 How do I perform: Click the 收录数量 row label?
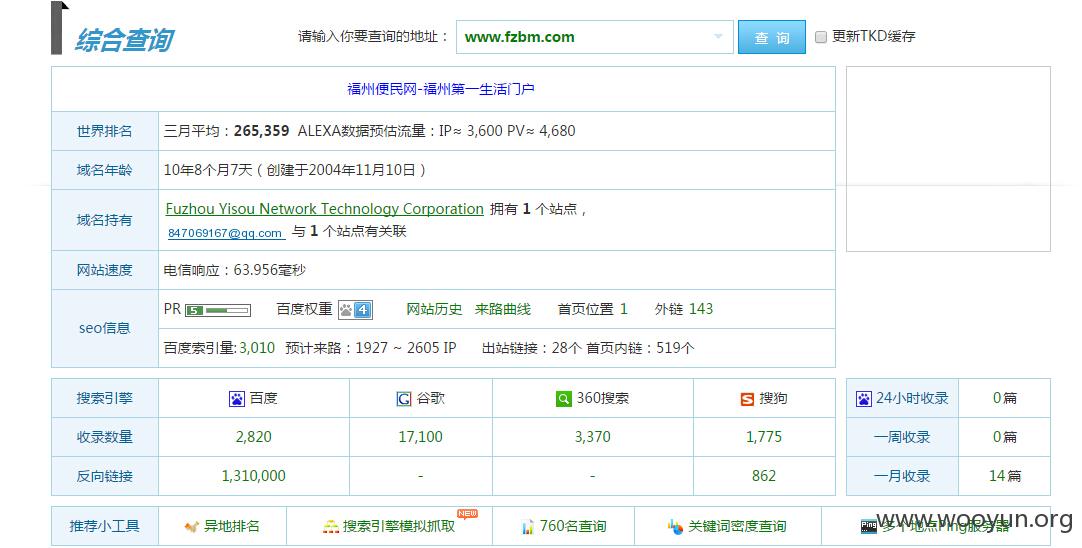click(x=104, y=437)
